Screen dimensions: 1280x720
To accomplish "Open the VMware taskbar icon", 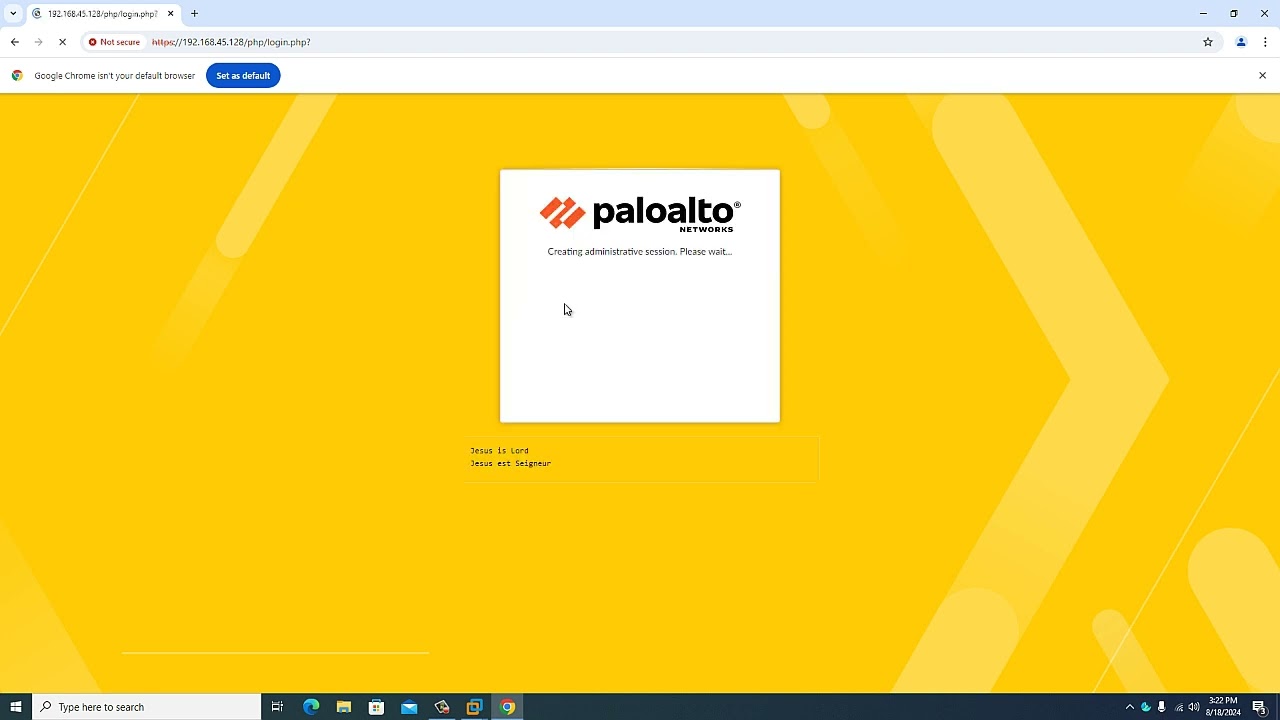I will point(474,707).
